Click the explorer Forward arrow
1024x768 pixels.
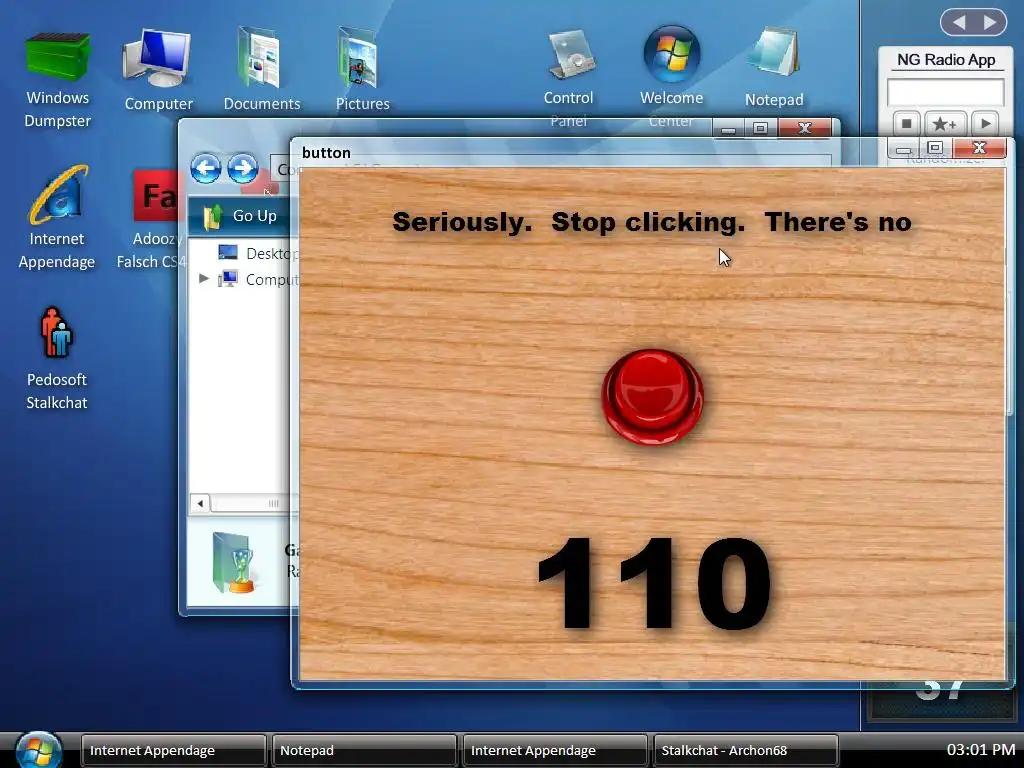pyautogui.click(x=242, y=168)
